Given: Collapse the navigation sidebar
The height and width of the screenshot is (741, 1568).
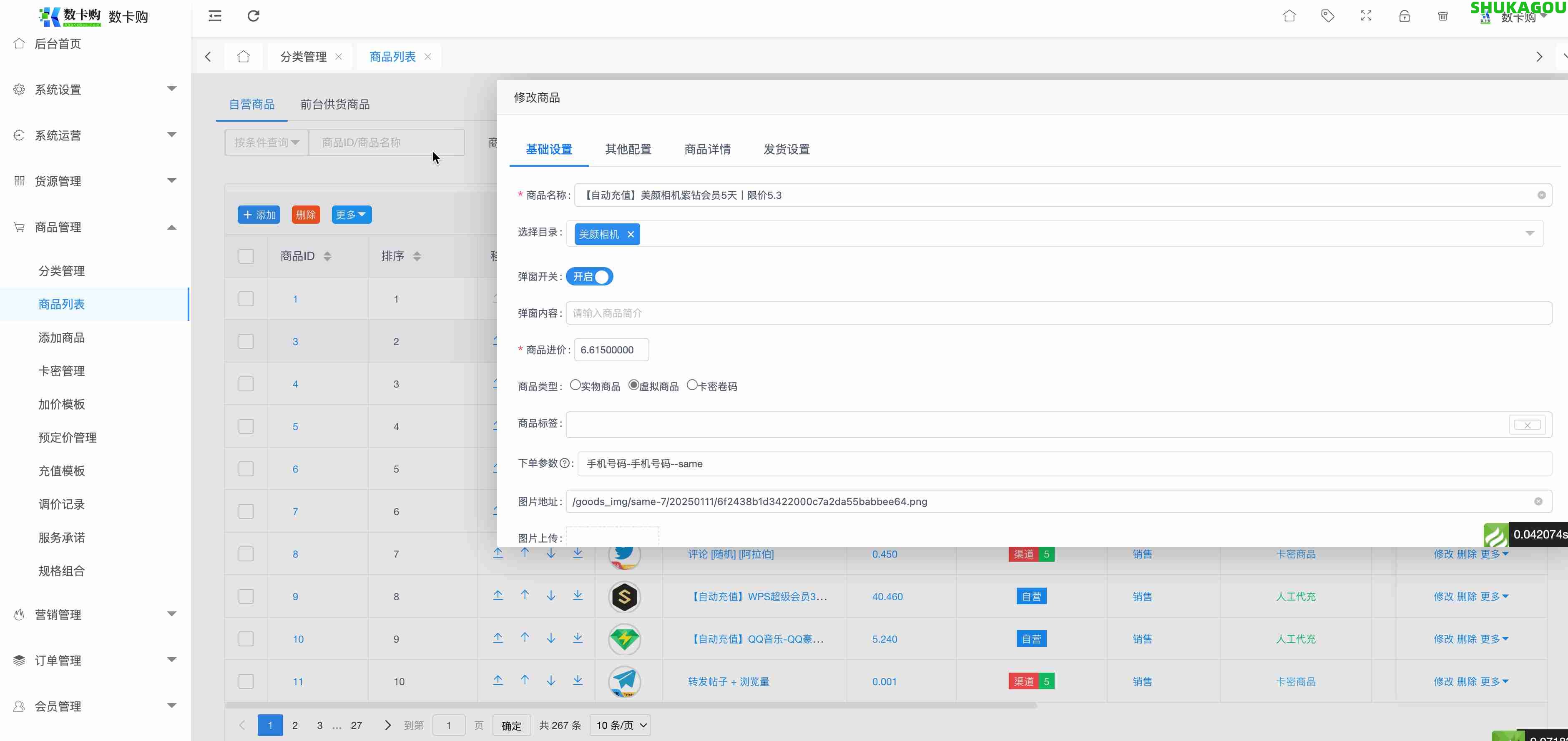Looking at the screenshot, I should click(214, 16).
